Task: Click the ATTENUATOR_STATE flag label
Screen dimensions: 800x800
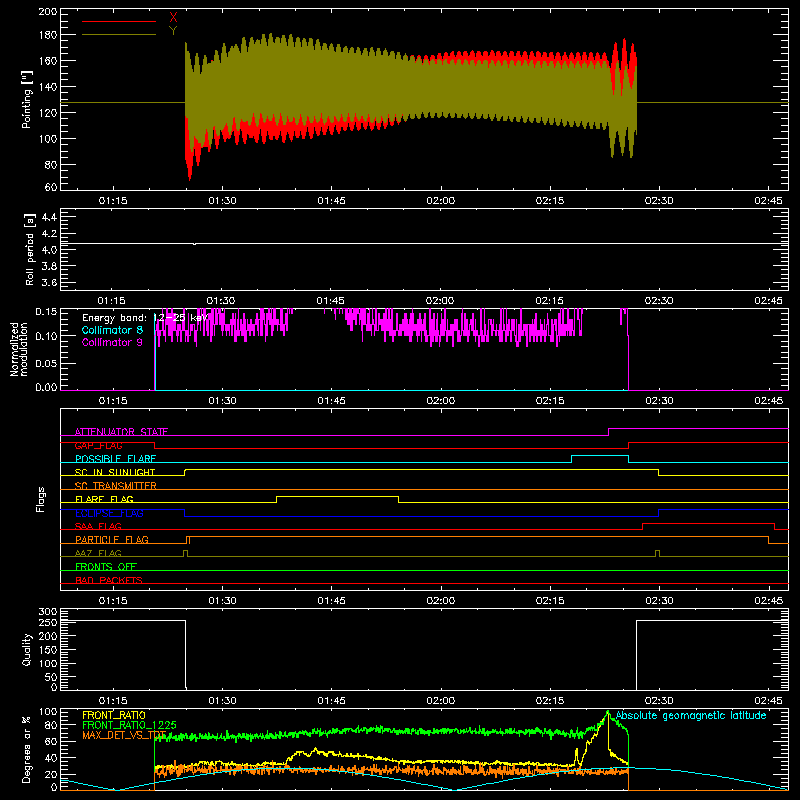Action: [121, 432]
